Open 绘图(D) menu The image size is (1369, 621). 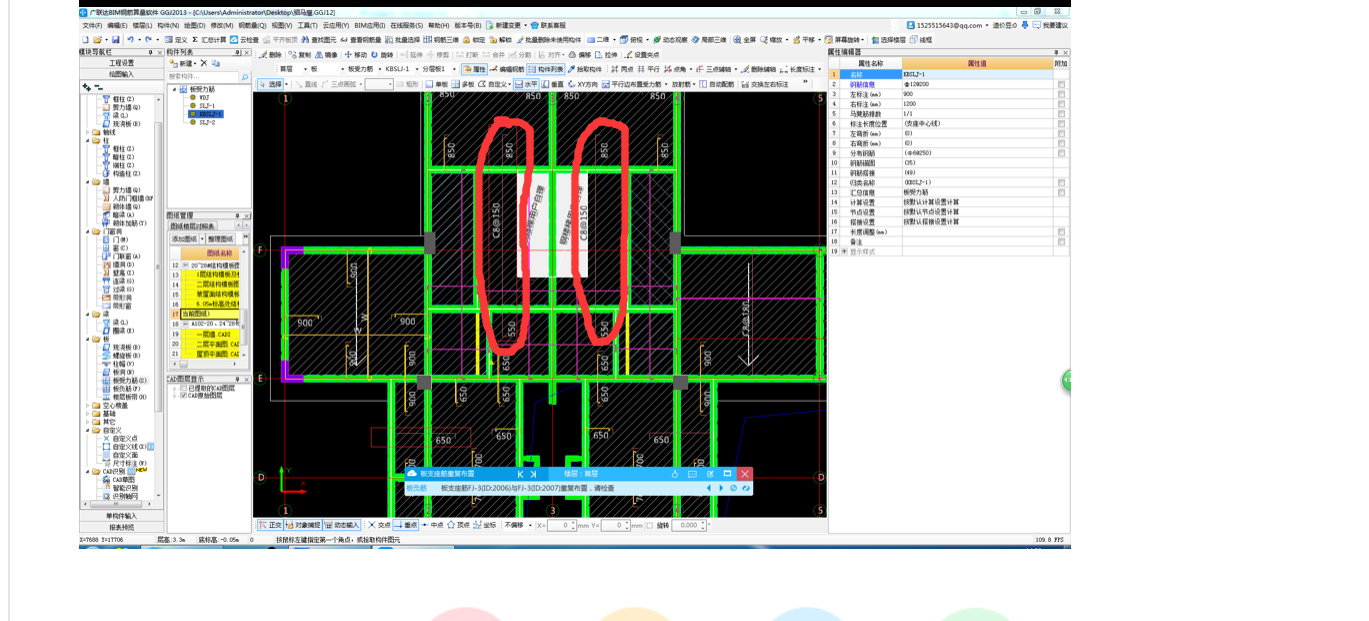pyautogui.click(x=194, y=25)
